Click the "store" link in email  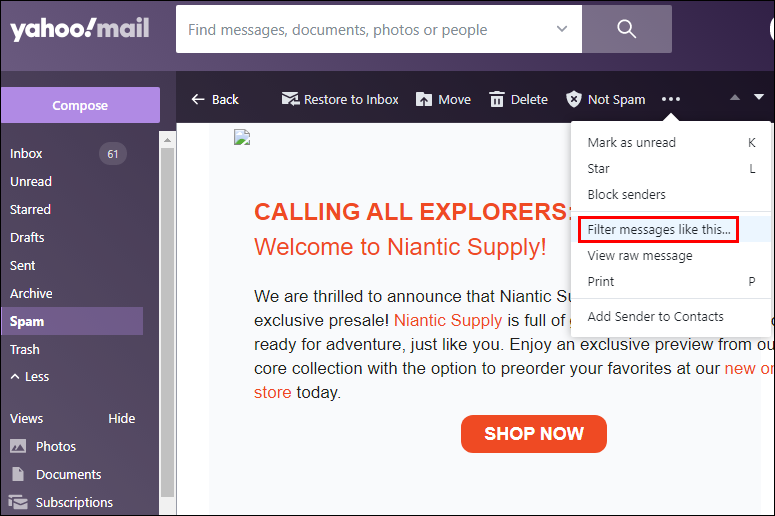(x=273, y=392)
